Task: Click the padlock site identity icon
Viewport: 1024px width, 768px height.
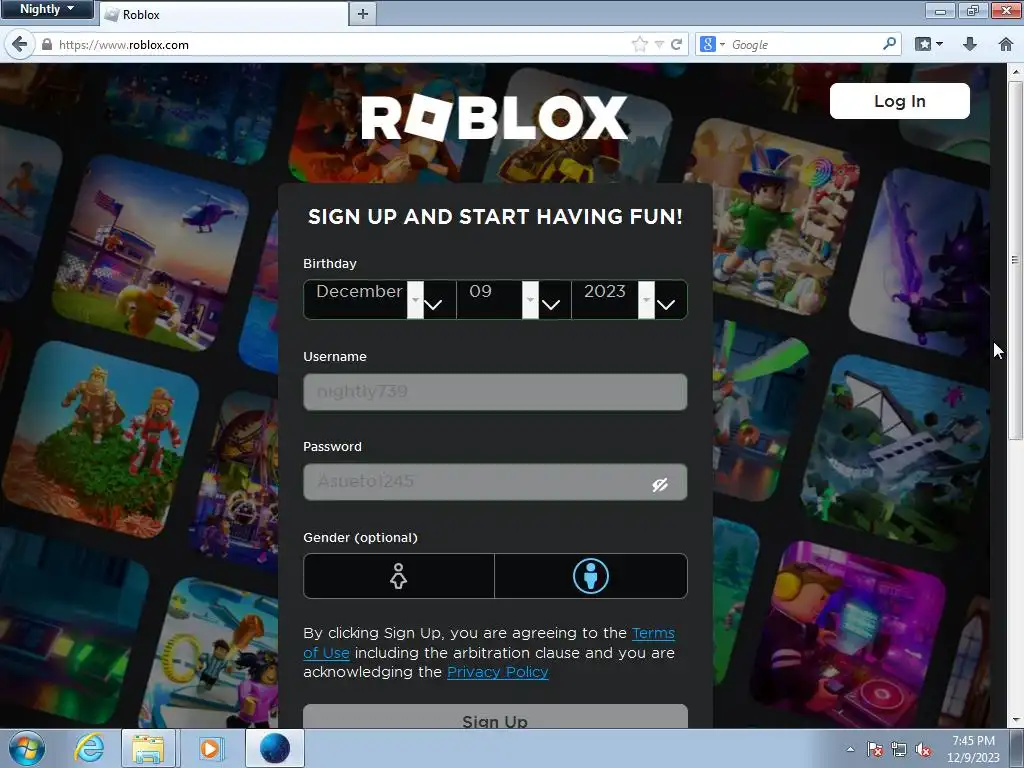Action: click(x=46, y=44)
